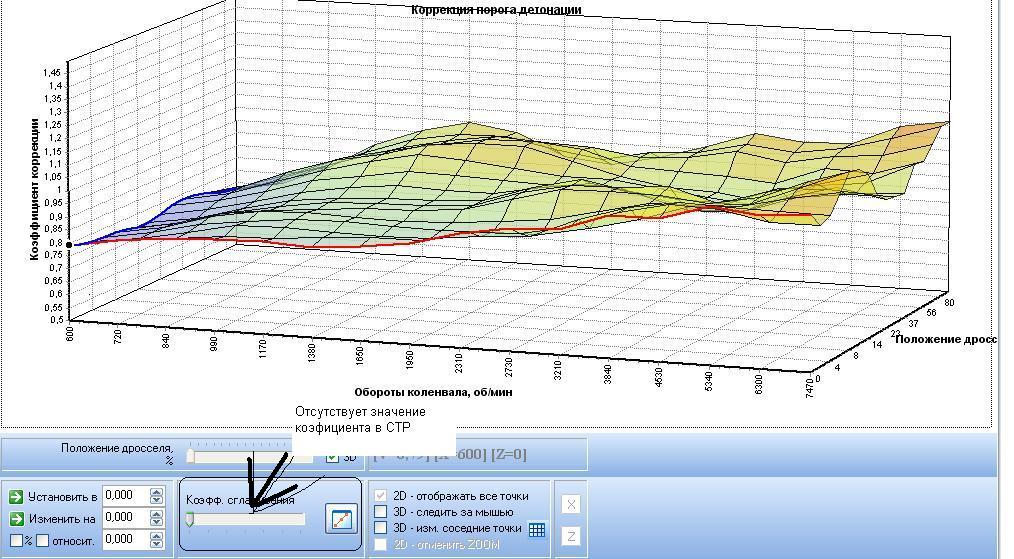Click the RPM axis label 3840
Screen dimensions: 1014x559
click(x=607, y=374)
